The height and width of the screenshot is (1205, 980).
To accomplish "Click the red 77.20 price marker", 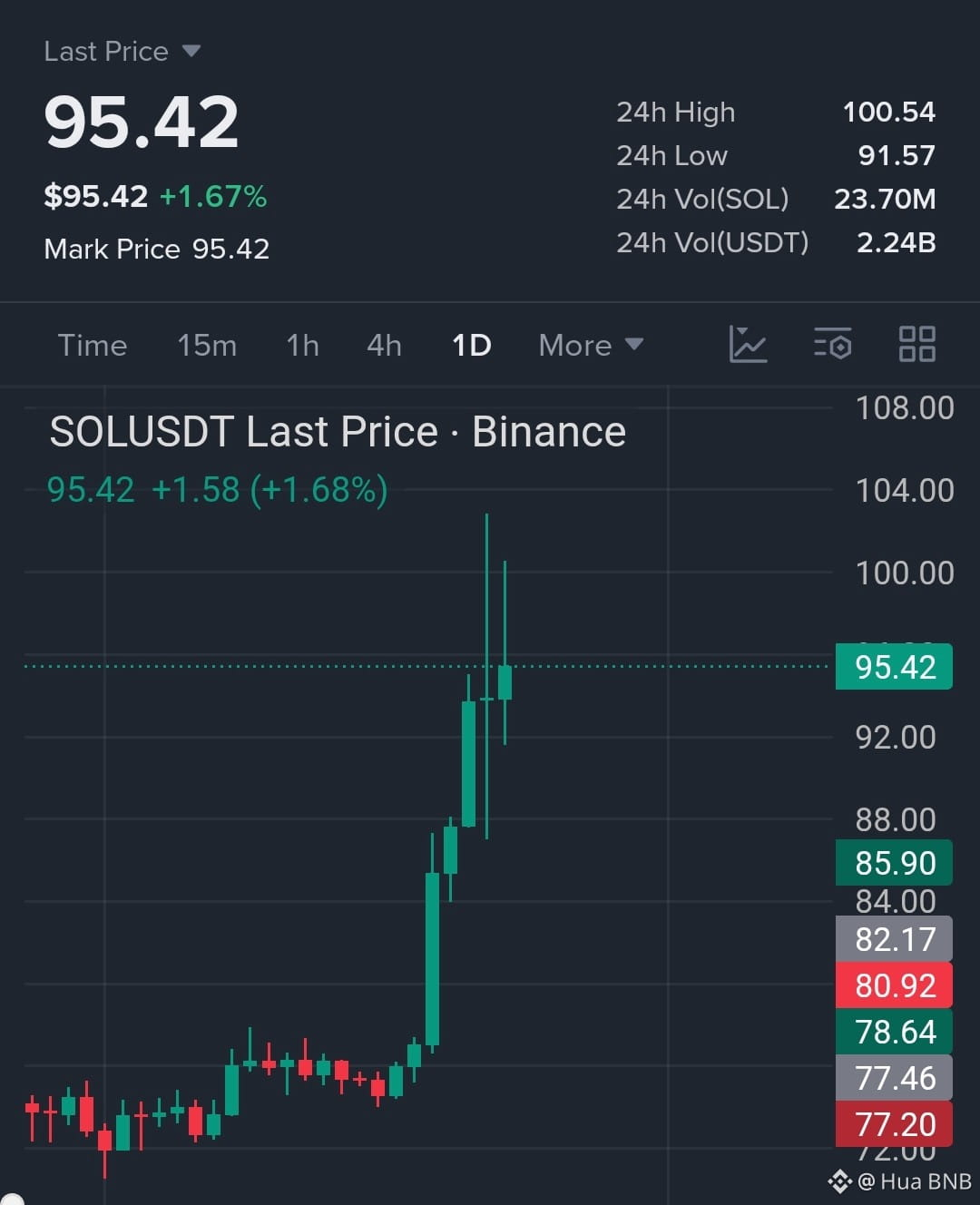I will pyautogui.click(x=894, y=1124).
